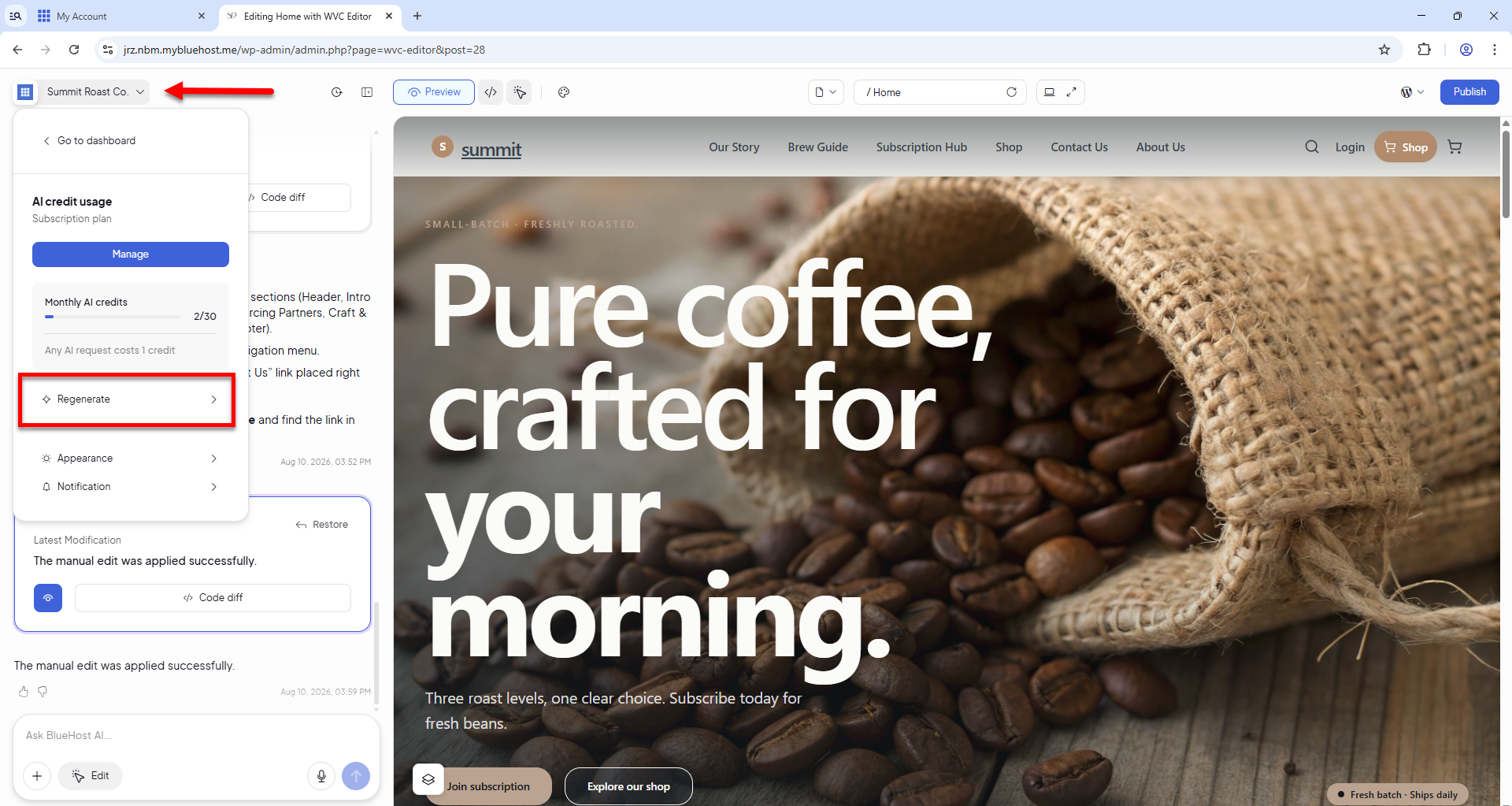1512x806 pixels.
Task: Close the Editing Home with WVC Editor tab
Action: (389, 16)
